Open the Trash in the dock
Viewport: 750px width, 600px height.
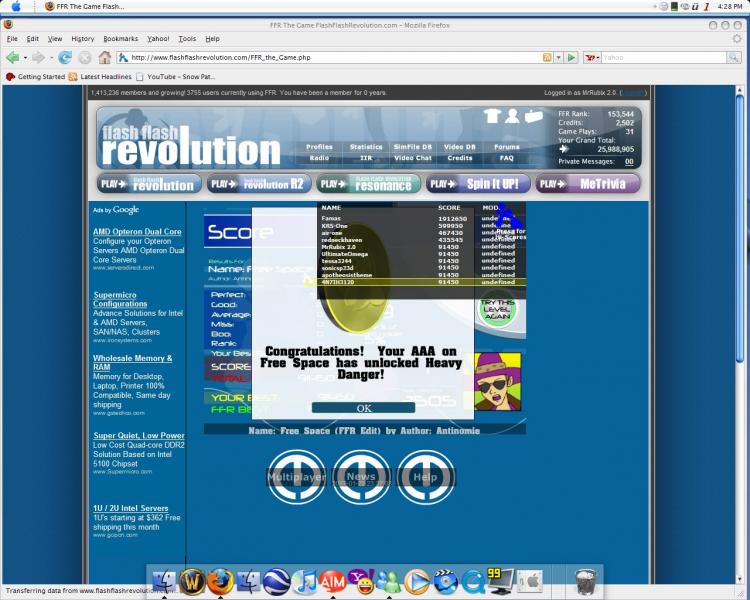click(587, 580)
